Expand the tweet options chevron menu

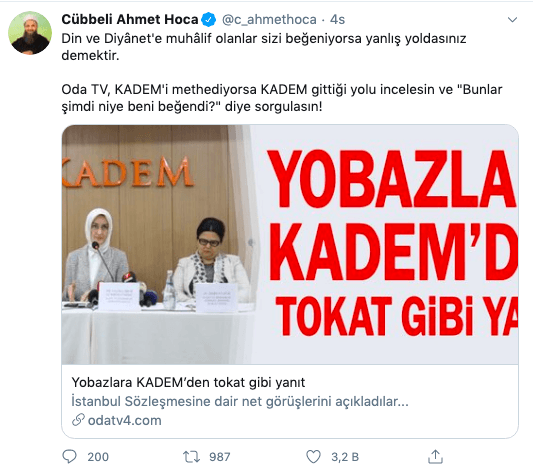(x=512, y=20)
